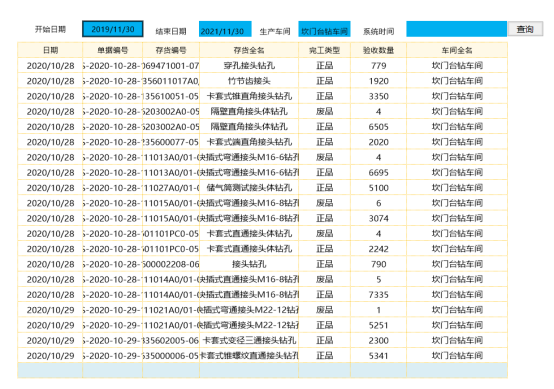
Task: Click the 系统时间 label
Action: point(378,31)
